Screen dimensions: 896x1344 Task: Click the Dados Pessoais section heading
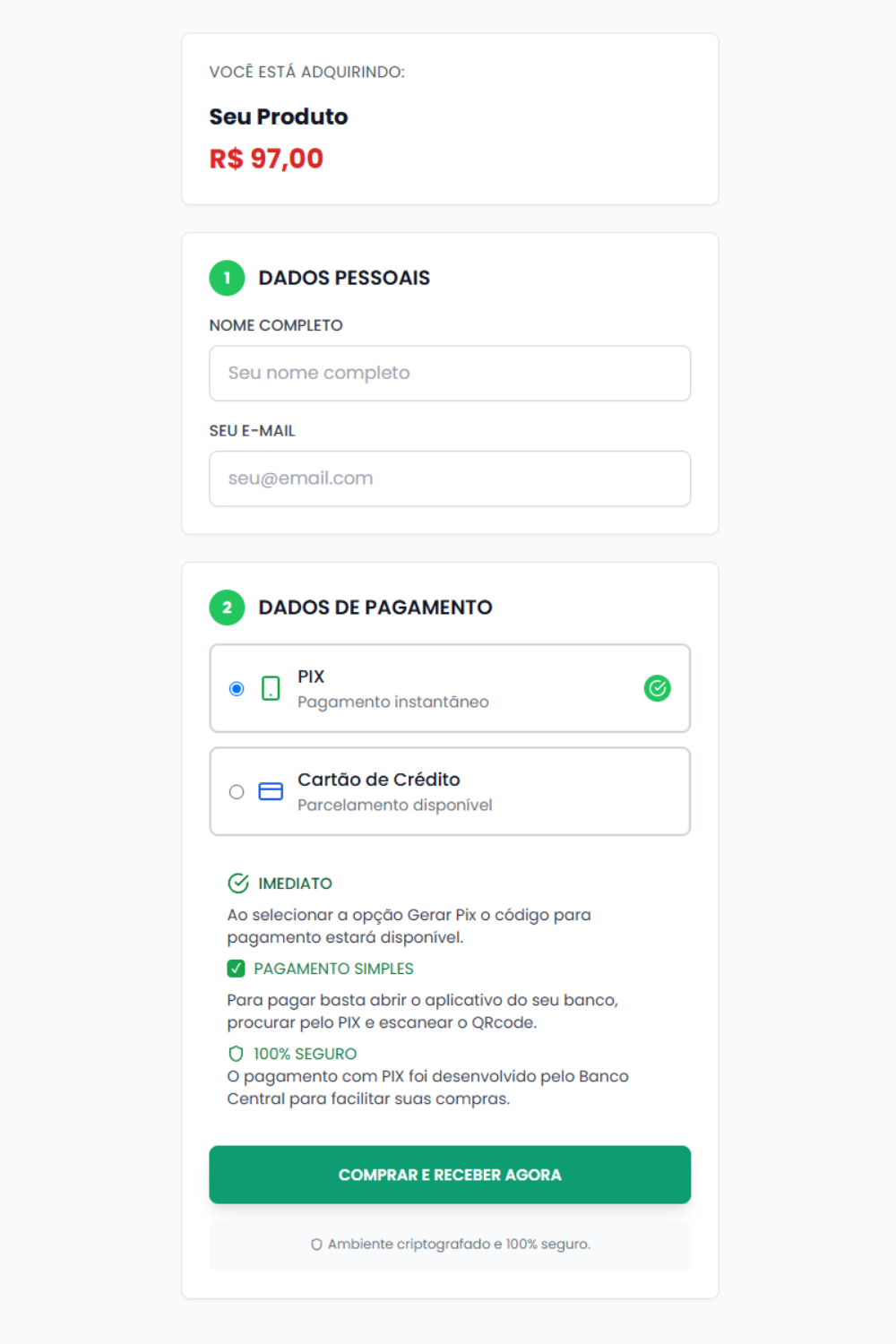click(x=344, y=278)
